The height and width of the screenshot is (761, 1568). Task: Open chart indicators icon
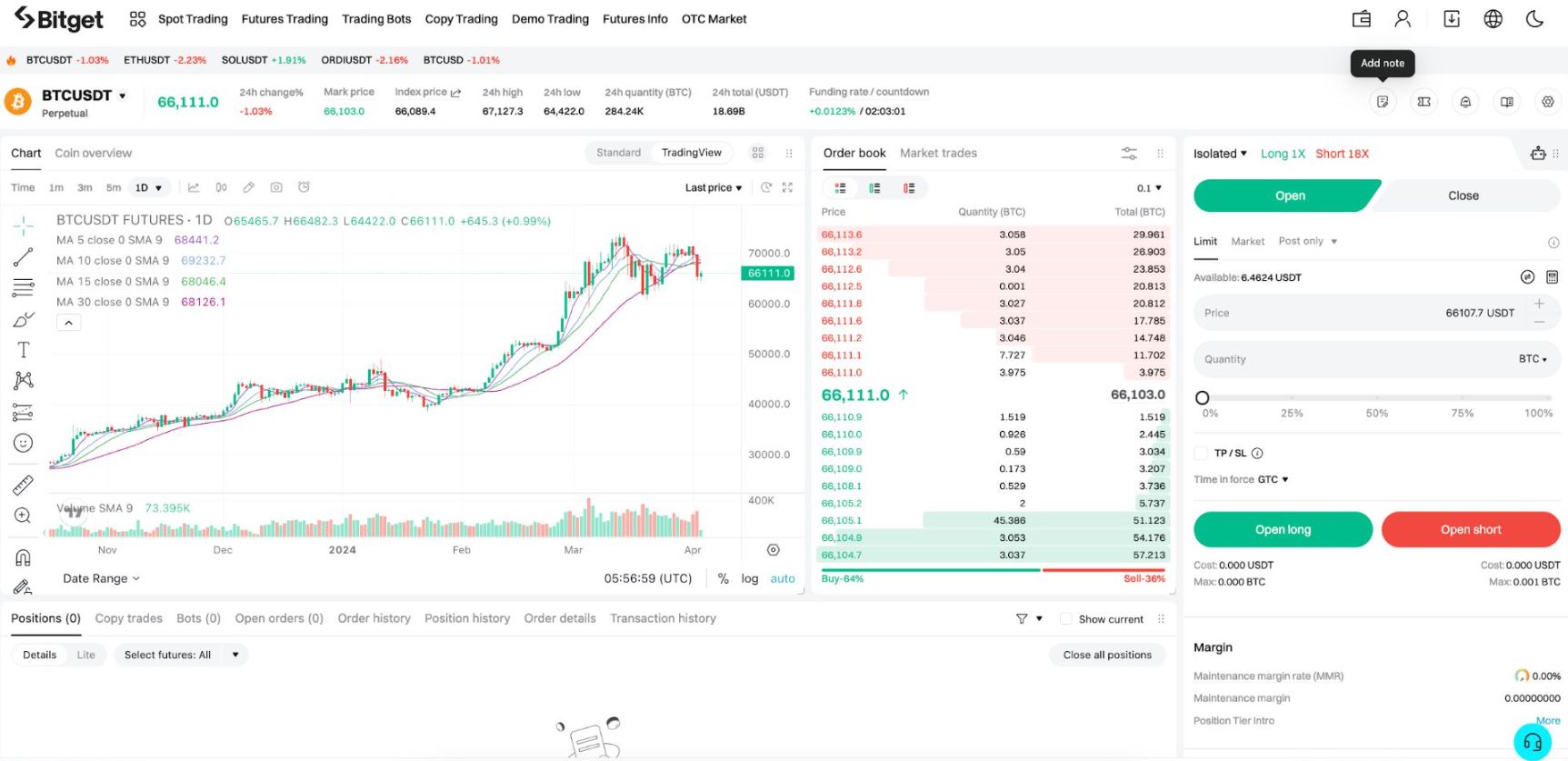click(194, 187)
